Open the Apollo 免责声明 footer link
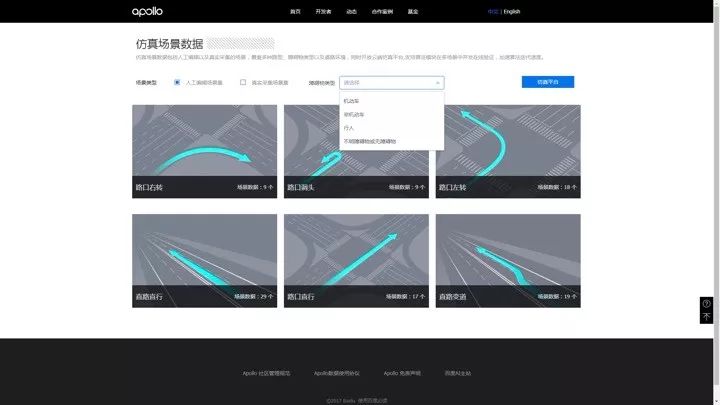 (402, 373)
